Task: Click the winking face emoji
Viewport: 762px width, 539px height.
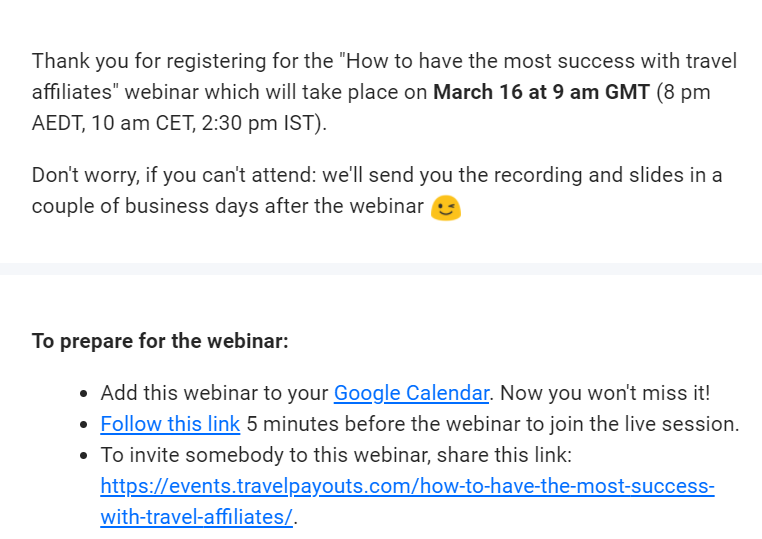Action: coord(445,208)
